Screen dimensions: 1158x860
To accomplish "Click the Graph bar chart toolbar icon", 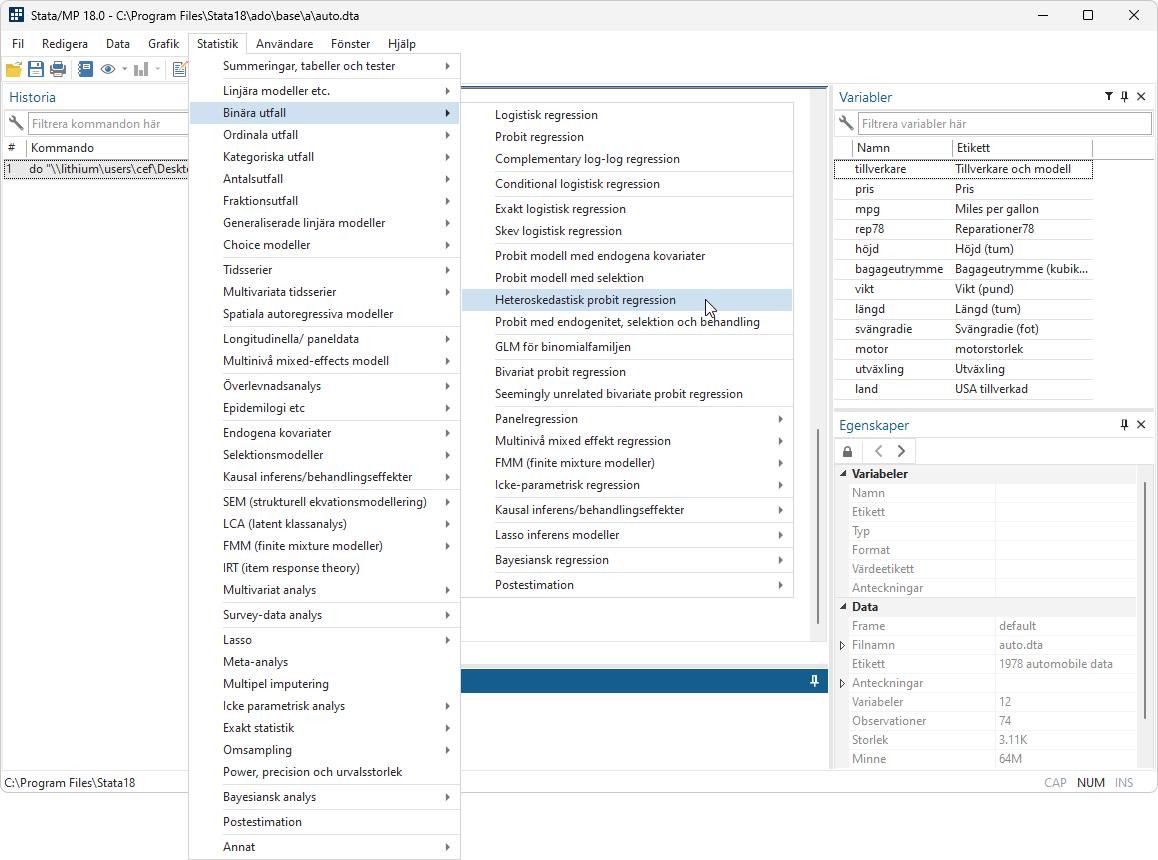I will click(140, 69).
